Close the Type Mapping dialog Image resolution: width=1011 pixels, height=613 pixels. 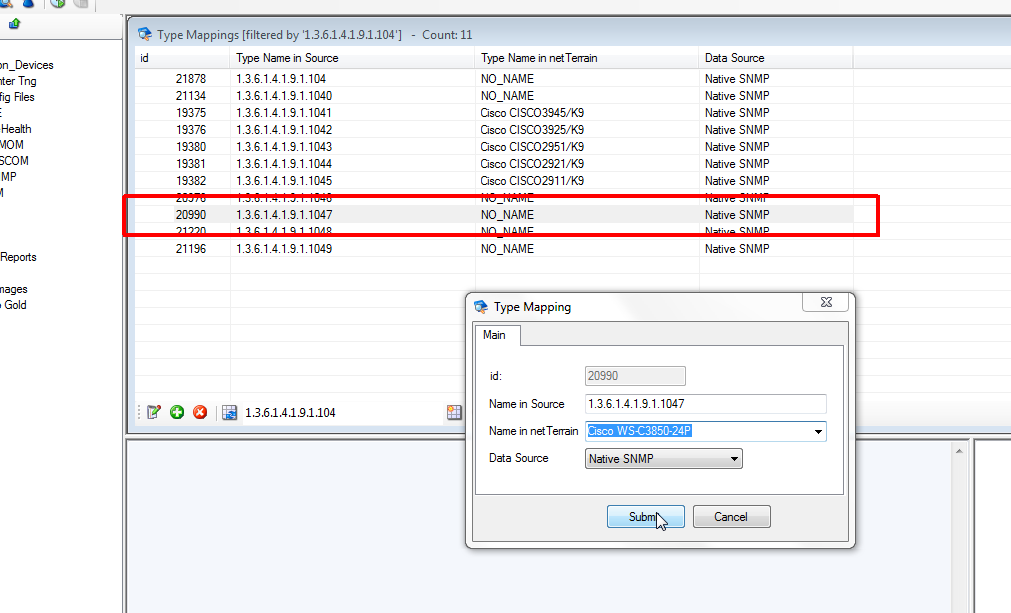828,304
